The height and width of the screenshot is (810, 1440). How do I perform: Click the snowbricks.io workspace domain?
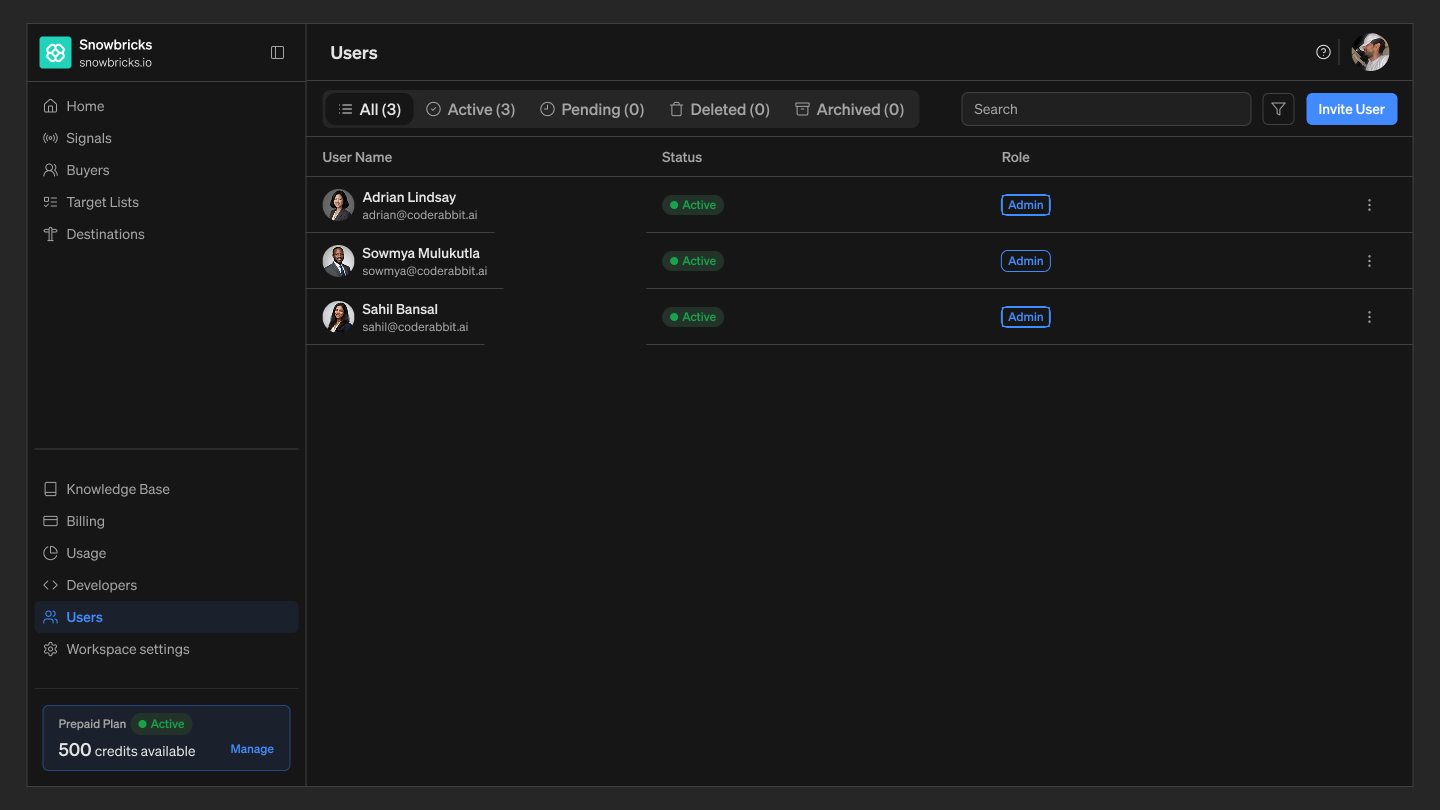tap(116, 62)
